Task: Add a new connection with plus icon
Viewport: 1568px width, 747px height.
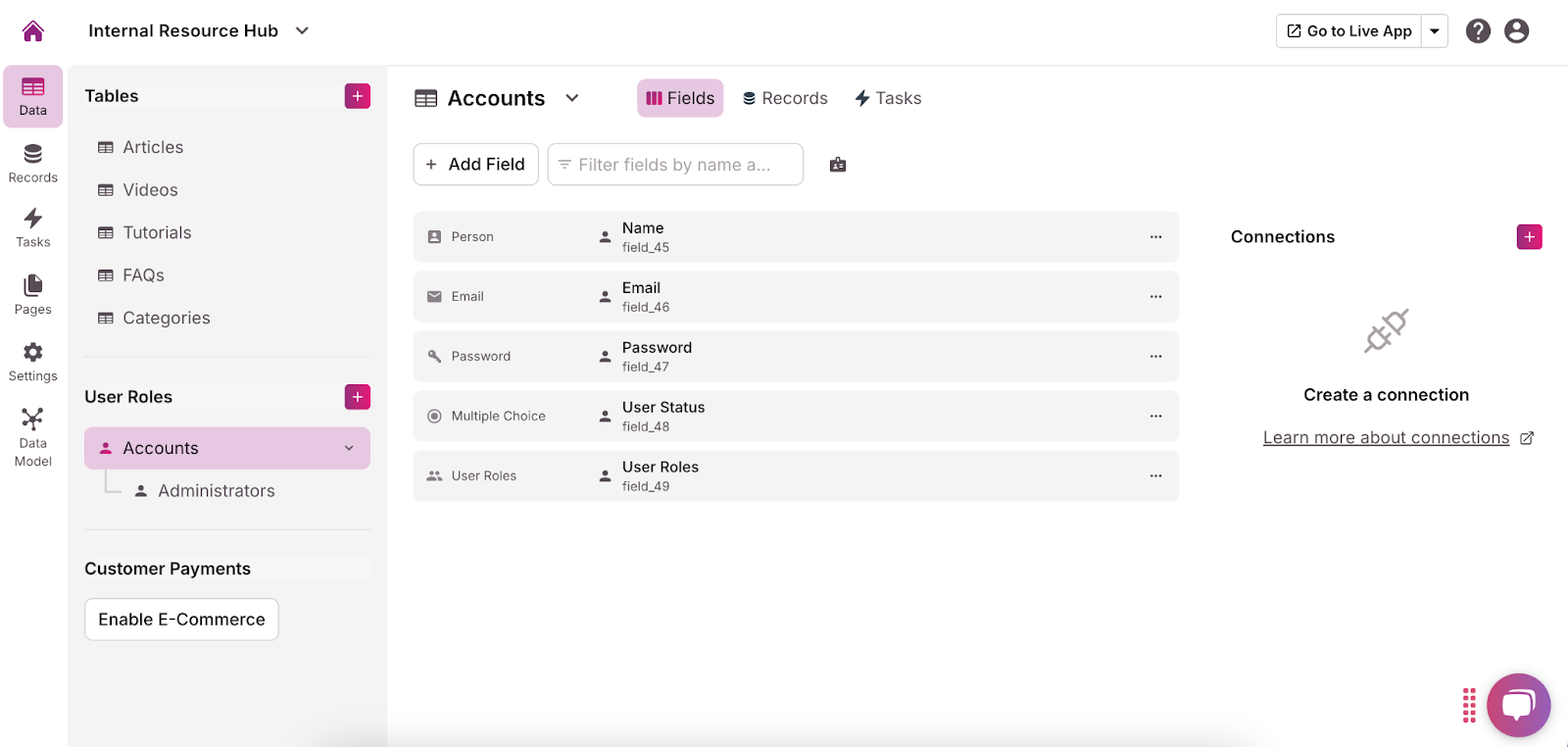Action: 1529,237
